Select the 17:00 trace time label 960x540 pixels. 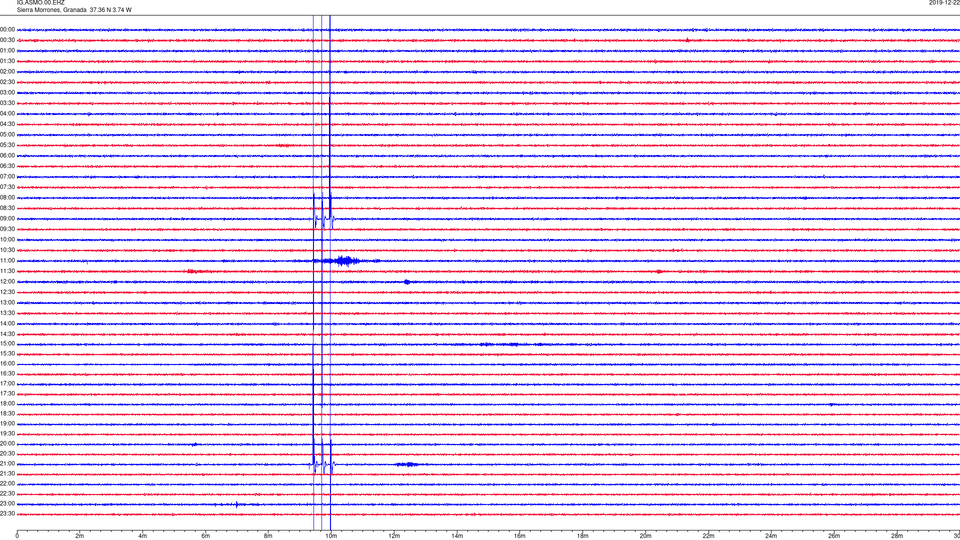click(x=7, y=384)
